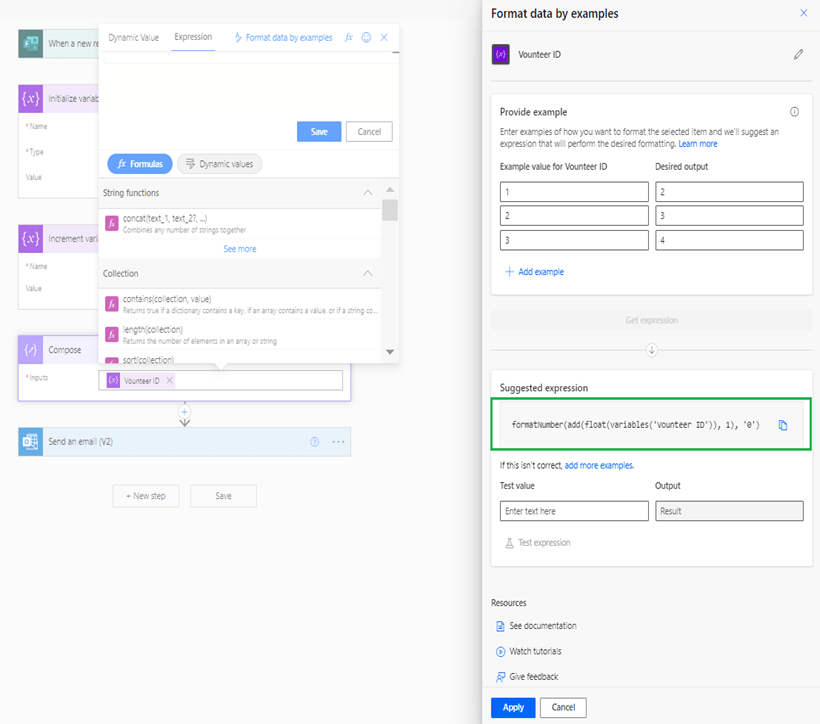Click the copy icon beside the suggested expression
The image size is (820, 724).
[x=783, y=425]
